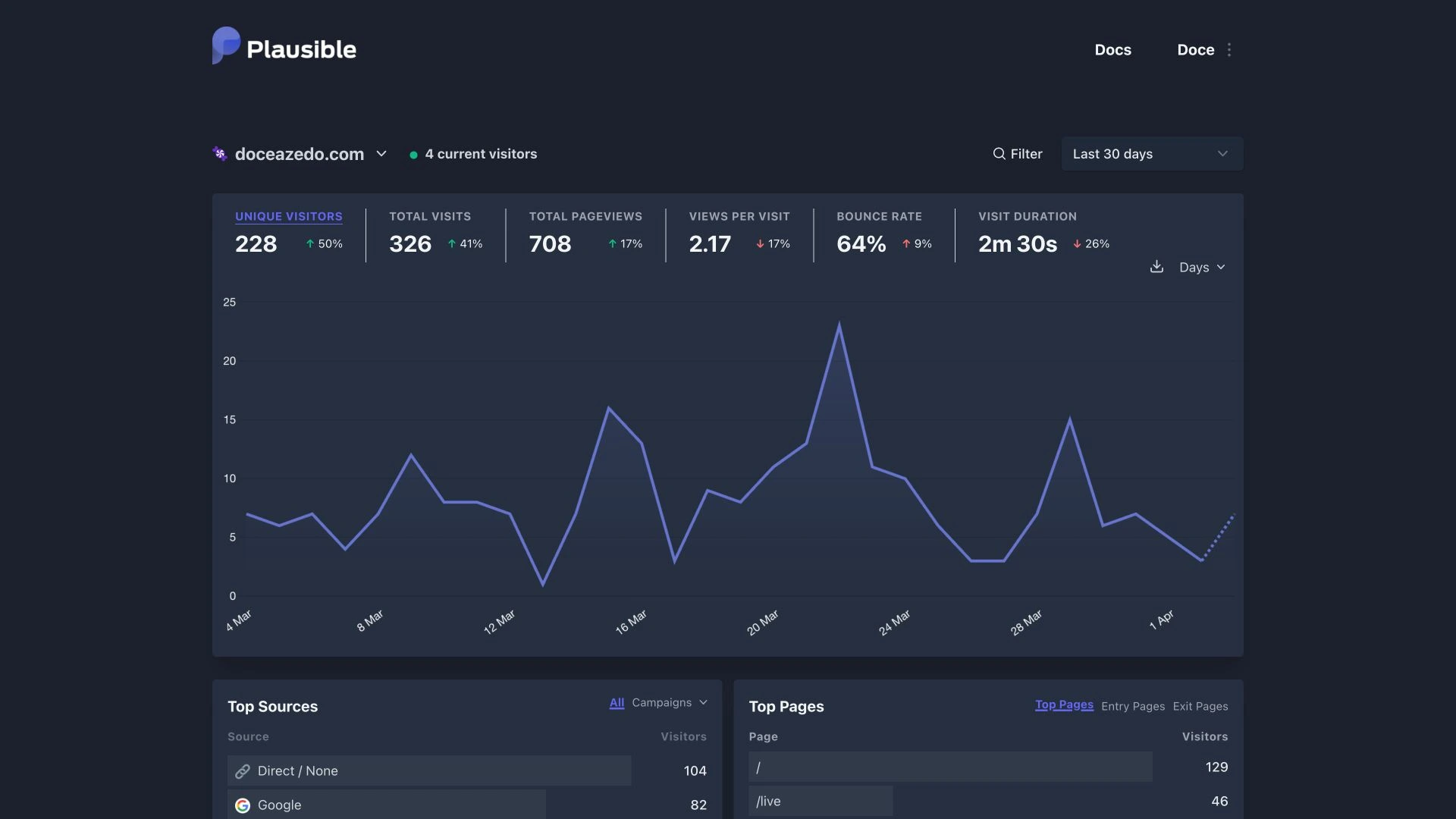Switch graph to Bounce Rate metric
The image size is (1456, 819).
click(879, 217)
